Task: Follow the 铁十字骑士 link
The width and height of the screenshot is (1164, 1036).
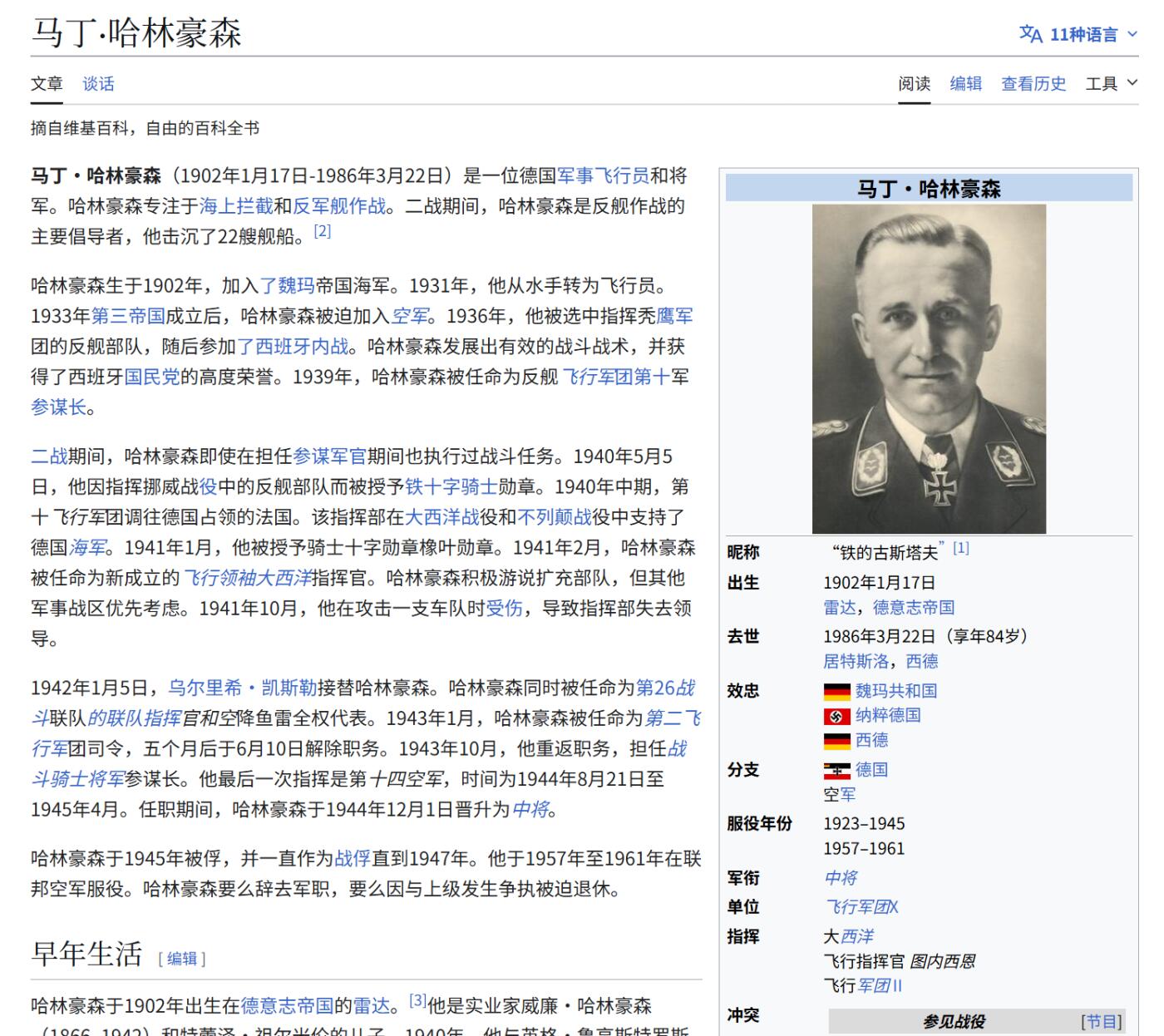Action: (x=451, y=486)
